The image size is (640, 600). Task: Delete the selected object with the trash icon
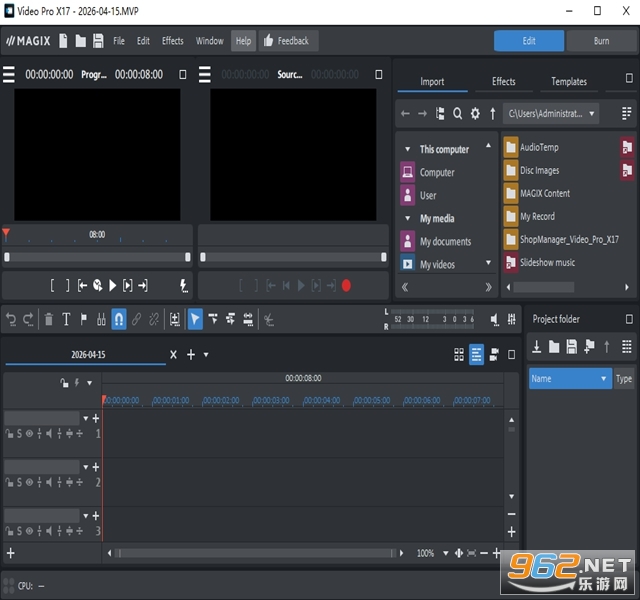click(x=49, y=320)
